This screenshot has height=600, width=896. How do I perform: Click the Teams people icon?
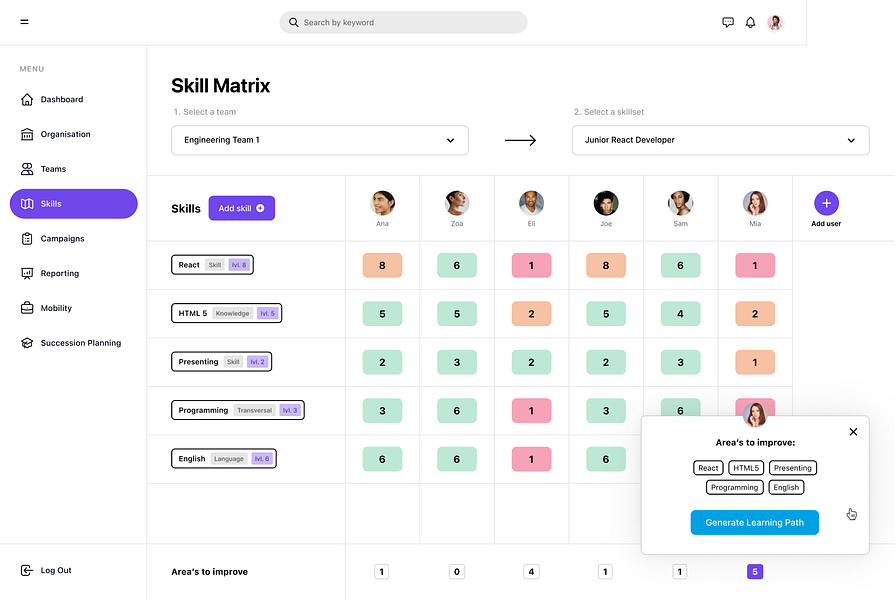(27, 169)
